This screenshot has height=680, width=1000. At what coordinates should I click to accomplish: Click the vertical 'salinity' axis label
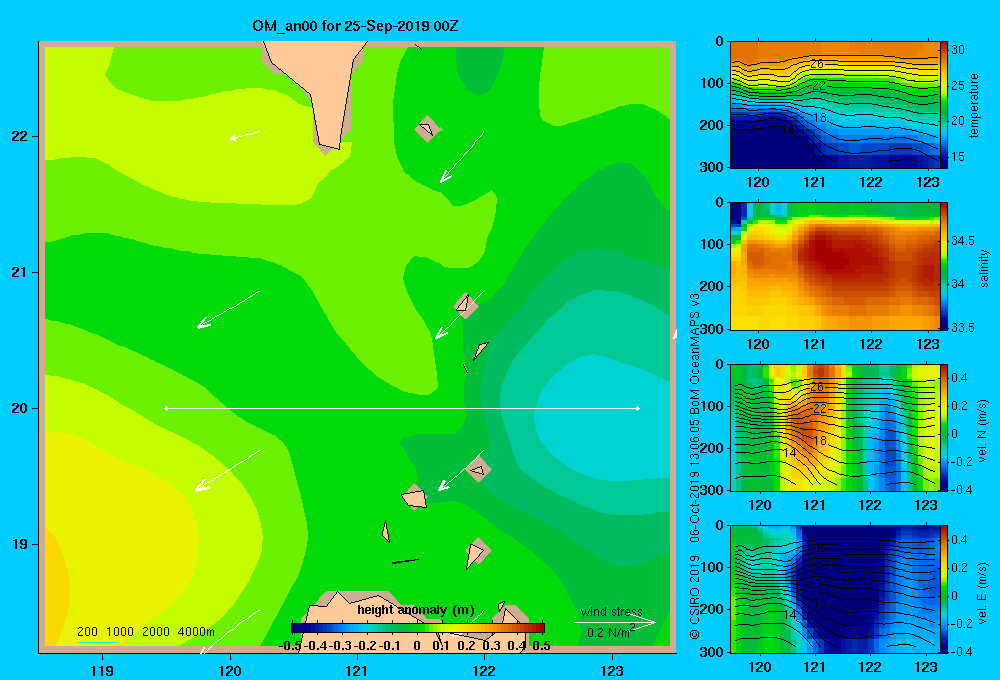984,268
